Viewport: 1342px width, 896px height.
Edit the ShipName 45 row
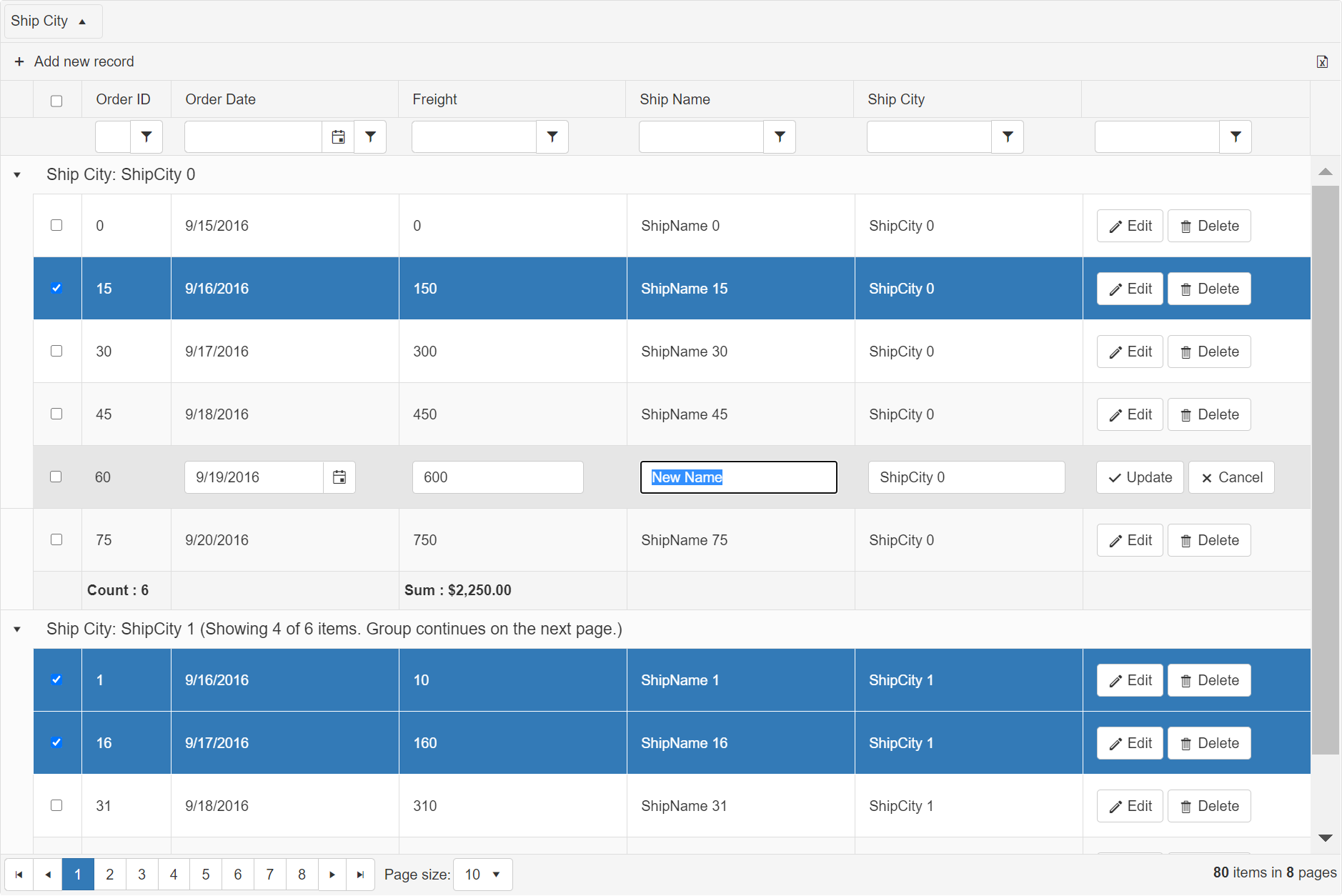pyautogui.click(x=1130, y=414)
